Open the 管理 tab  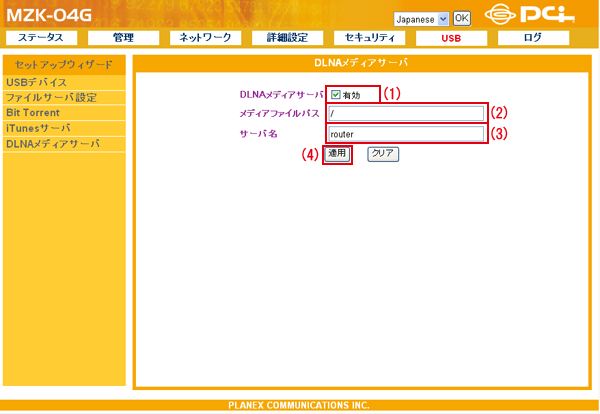pyautogui.click(x=123, y=38)
